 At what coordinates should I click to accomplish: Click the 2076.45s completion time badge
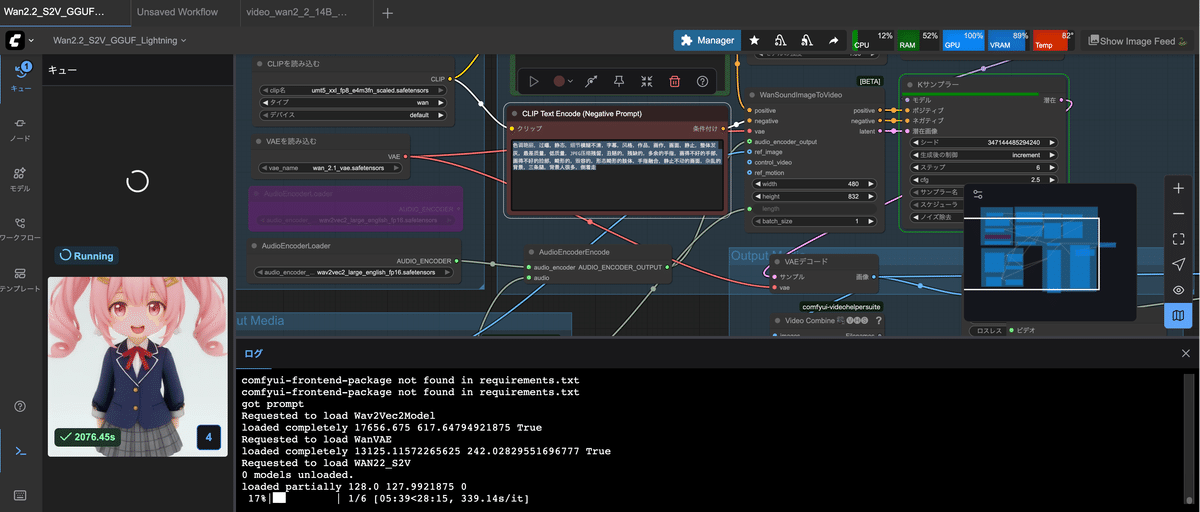(x=89, y=437)
